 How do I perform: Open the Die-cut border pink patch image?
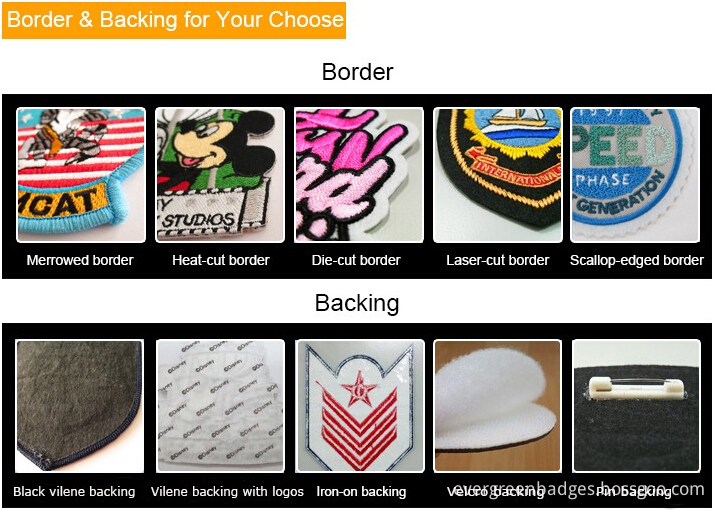359,175
